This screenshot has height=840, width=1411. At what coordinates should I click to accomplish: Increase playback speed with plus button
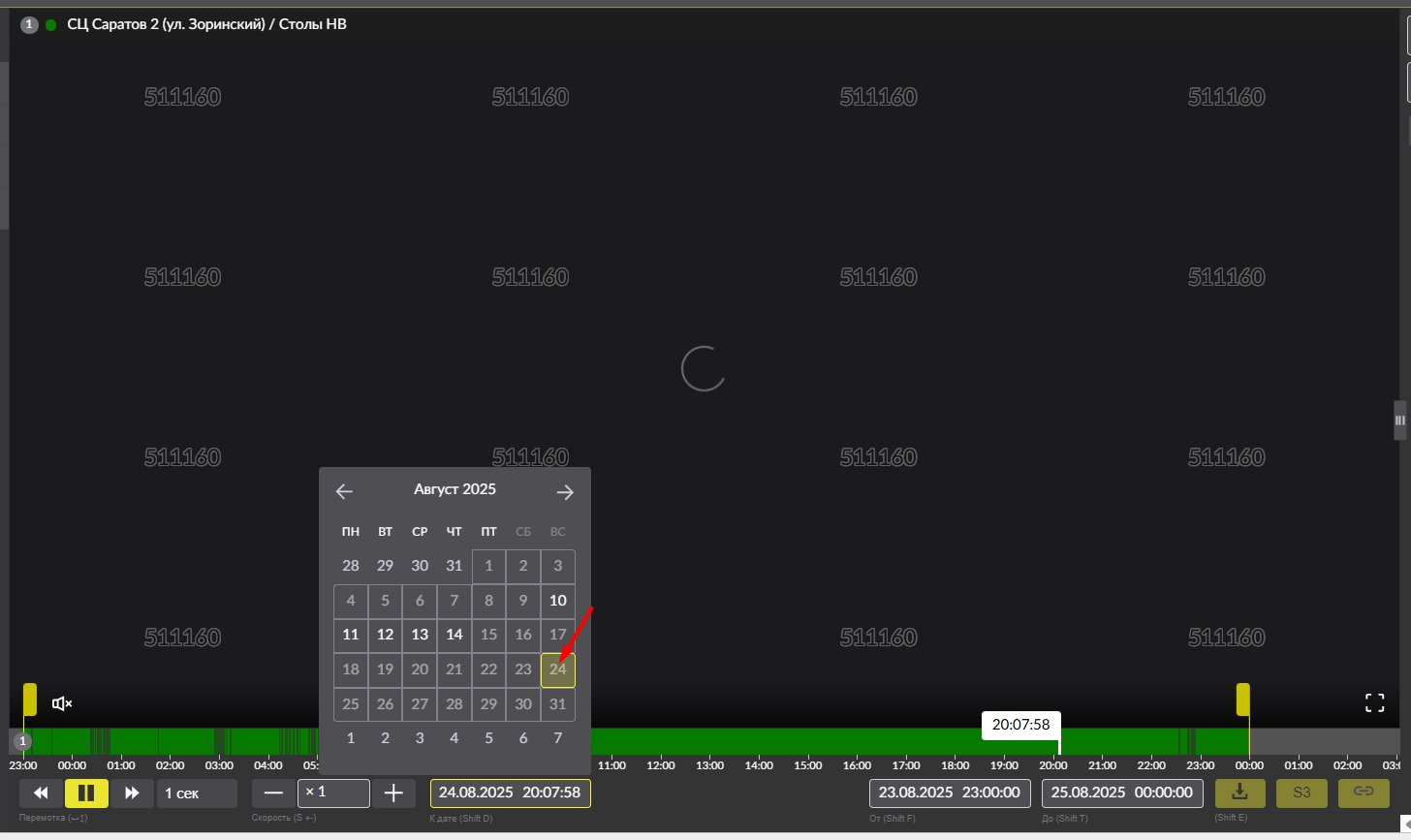[393, 793]
